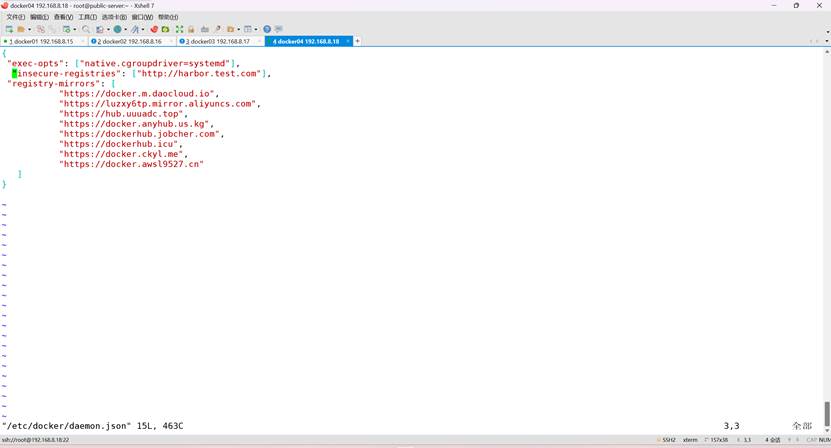The height and width of the screenshot is (448, 831).
Task: Click "https://dockerhub.jobcher.com" mirror line
Action: 139,134
